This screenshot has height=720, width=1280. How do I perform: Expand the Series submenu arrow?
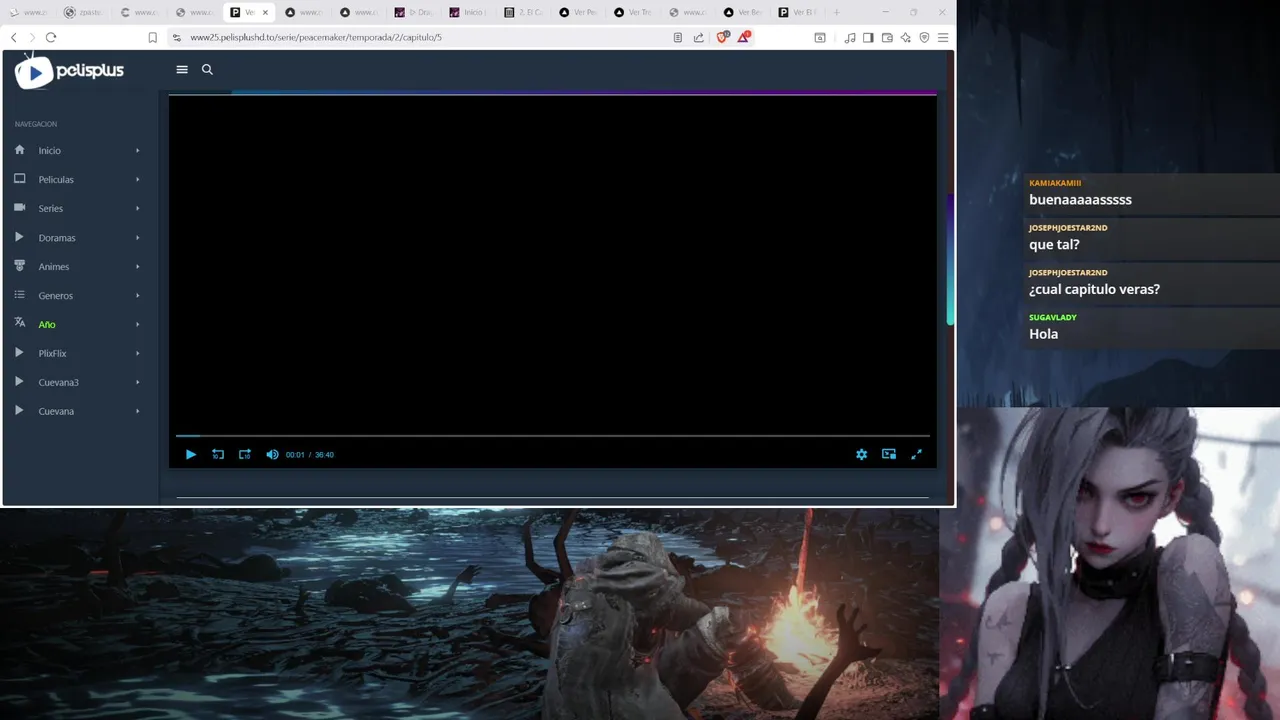[138, 208]
